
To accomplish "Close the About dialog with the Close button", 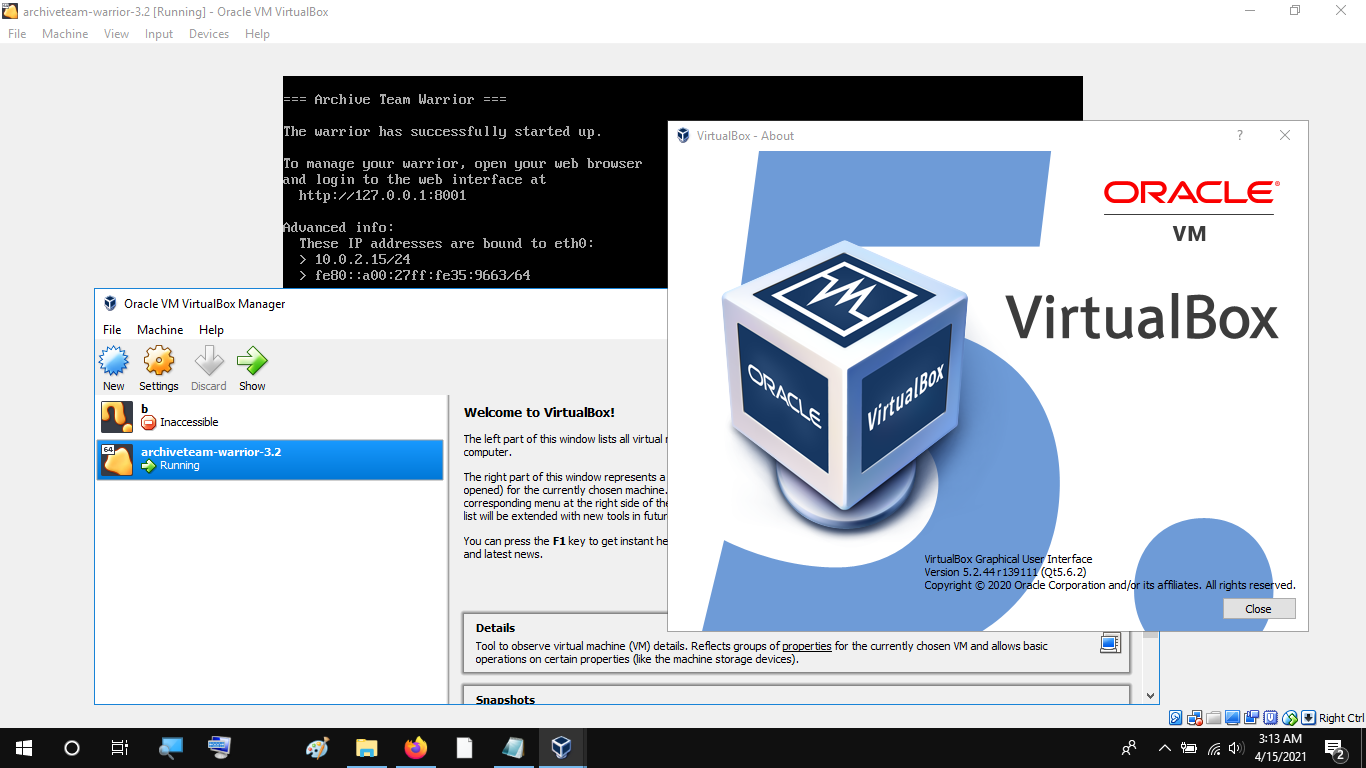I will (x=1258, y=609).
